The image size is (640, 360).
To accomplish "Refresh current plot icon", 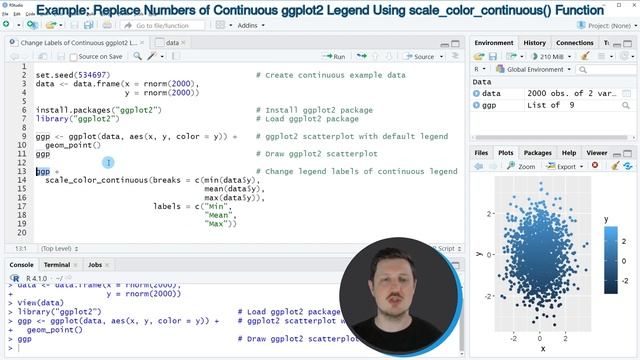I will tap(628, 166).
